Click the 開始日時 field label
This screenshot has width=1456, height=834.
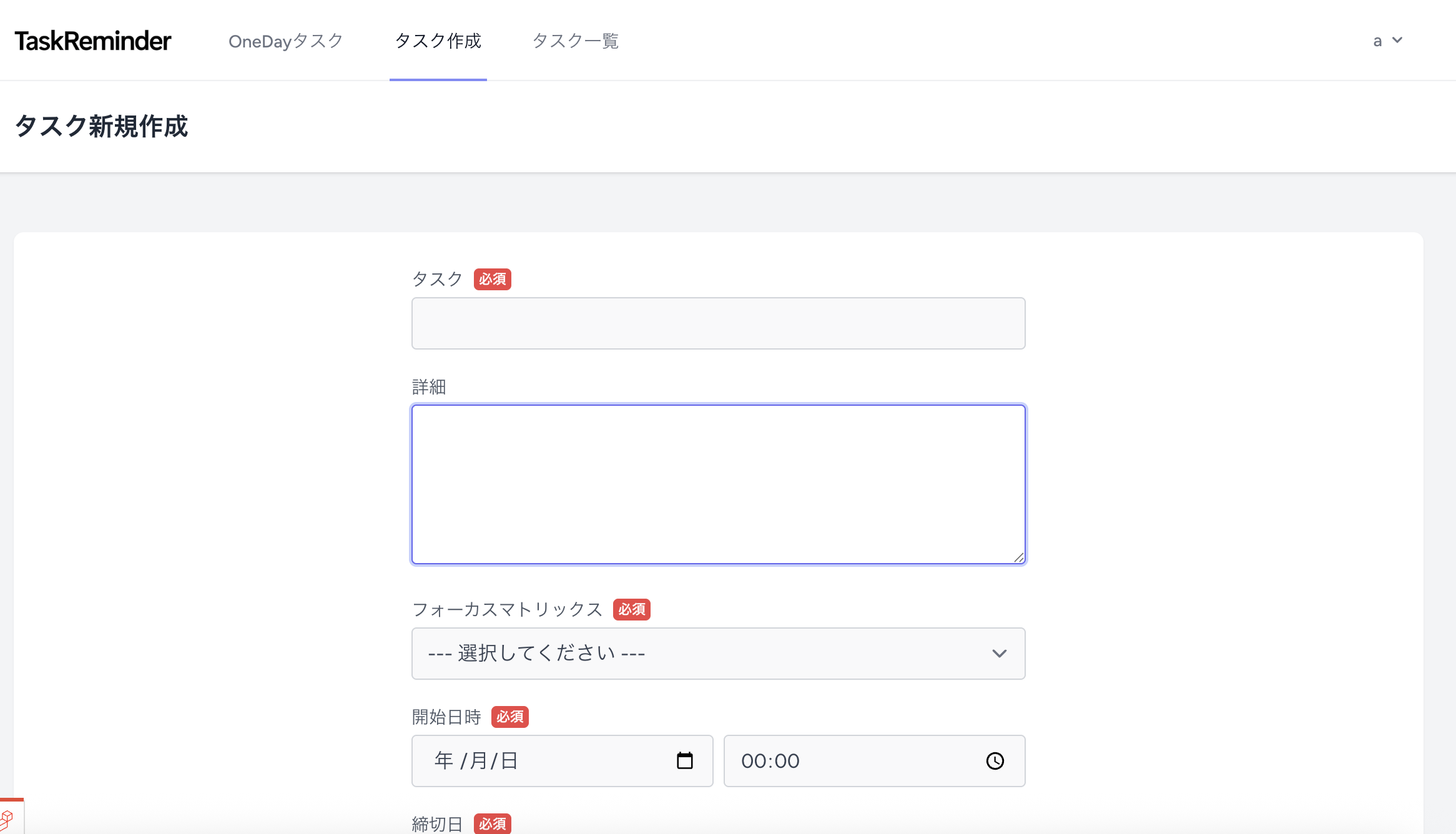pos(446,717)
